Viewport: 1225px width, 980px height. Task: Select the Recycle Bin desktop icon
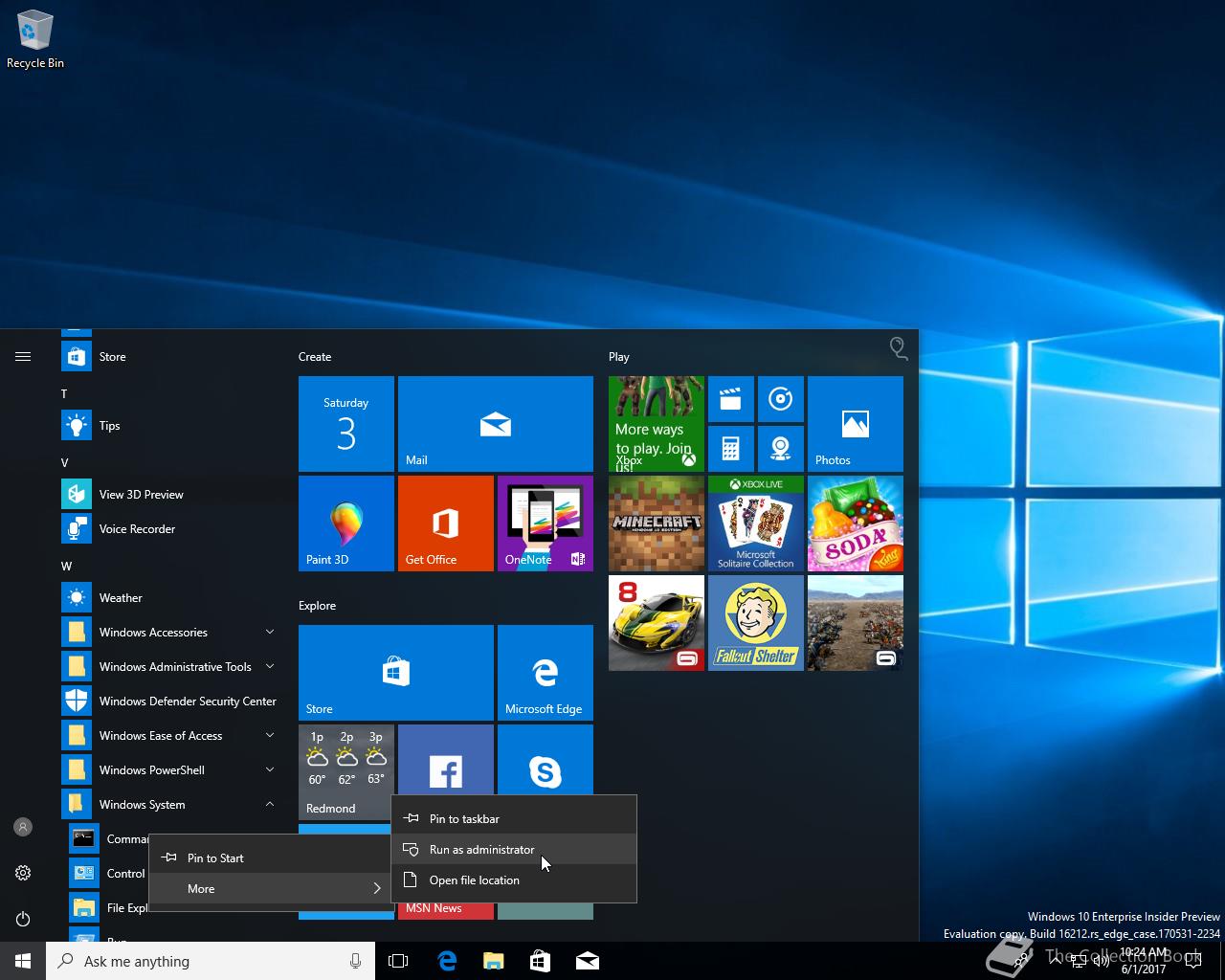(x=35, y=39)
